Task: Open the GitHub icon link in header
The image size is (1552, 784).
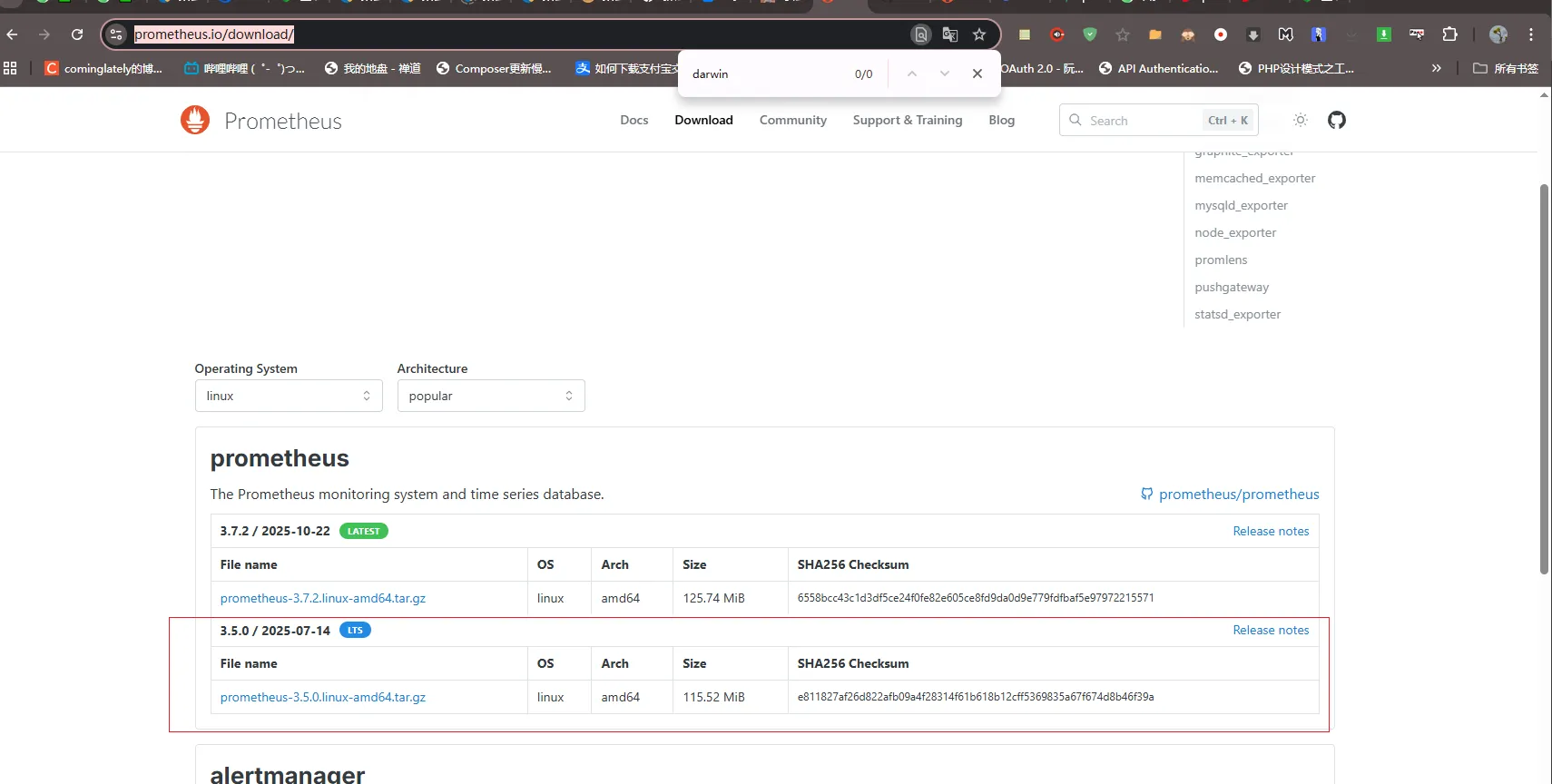Action: 1337,120
